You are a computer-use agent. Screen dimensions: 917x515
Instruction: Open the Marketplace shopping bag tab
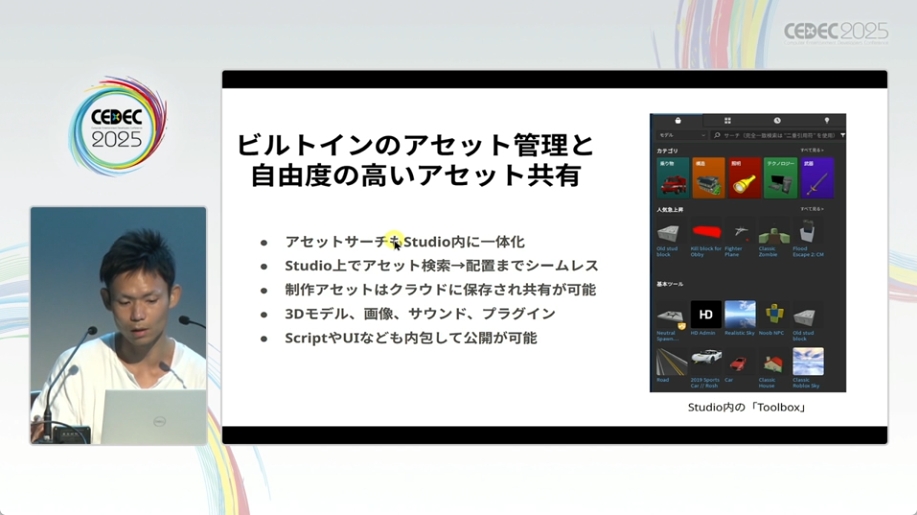[677, 120]
